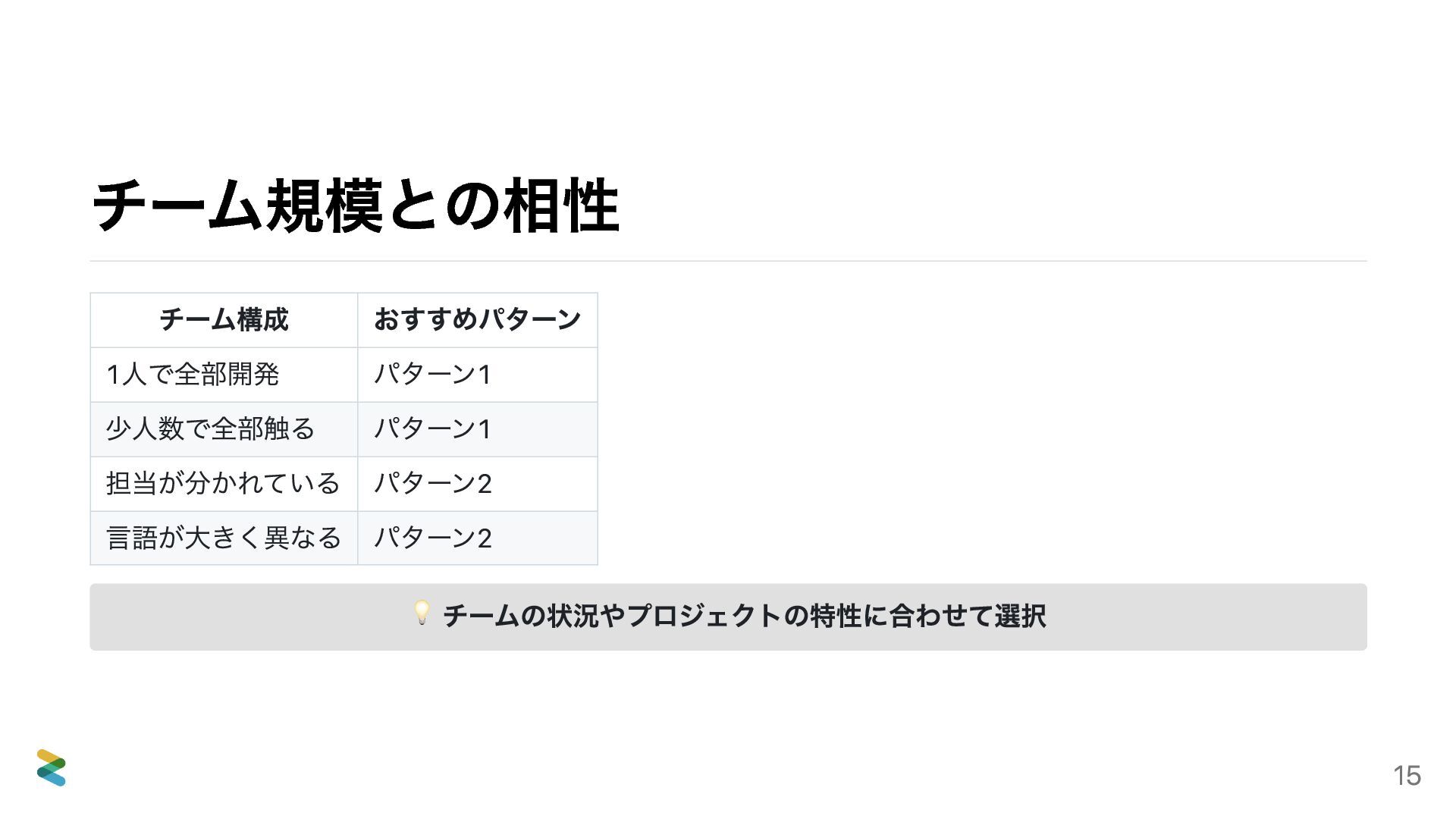Select the 少人数で全部触る table cell
1456x819 pixels.
224,429
